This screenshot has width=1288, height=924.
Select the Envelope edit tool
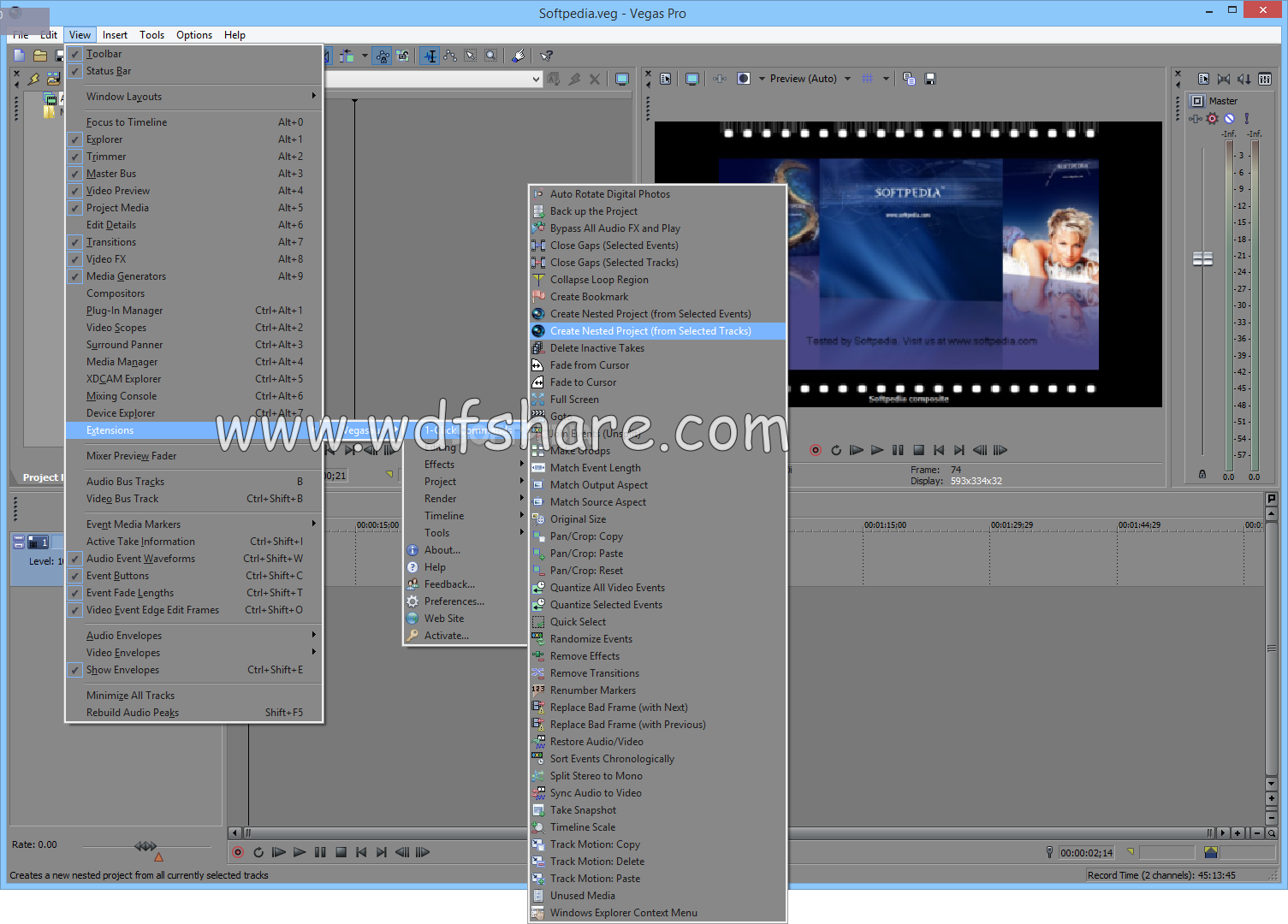[450, 56]
